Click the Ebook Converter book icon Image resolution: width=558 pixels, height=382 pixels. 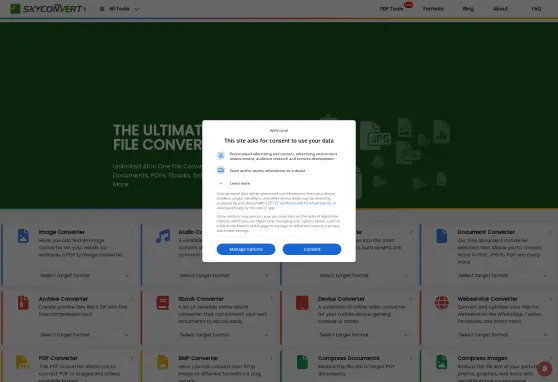[x=163, y=303]
